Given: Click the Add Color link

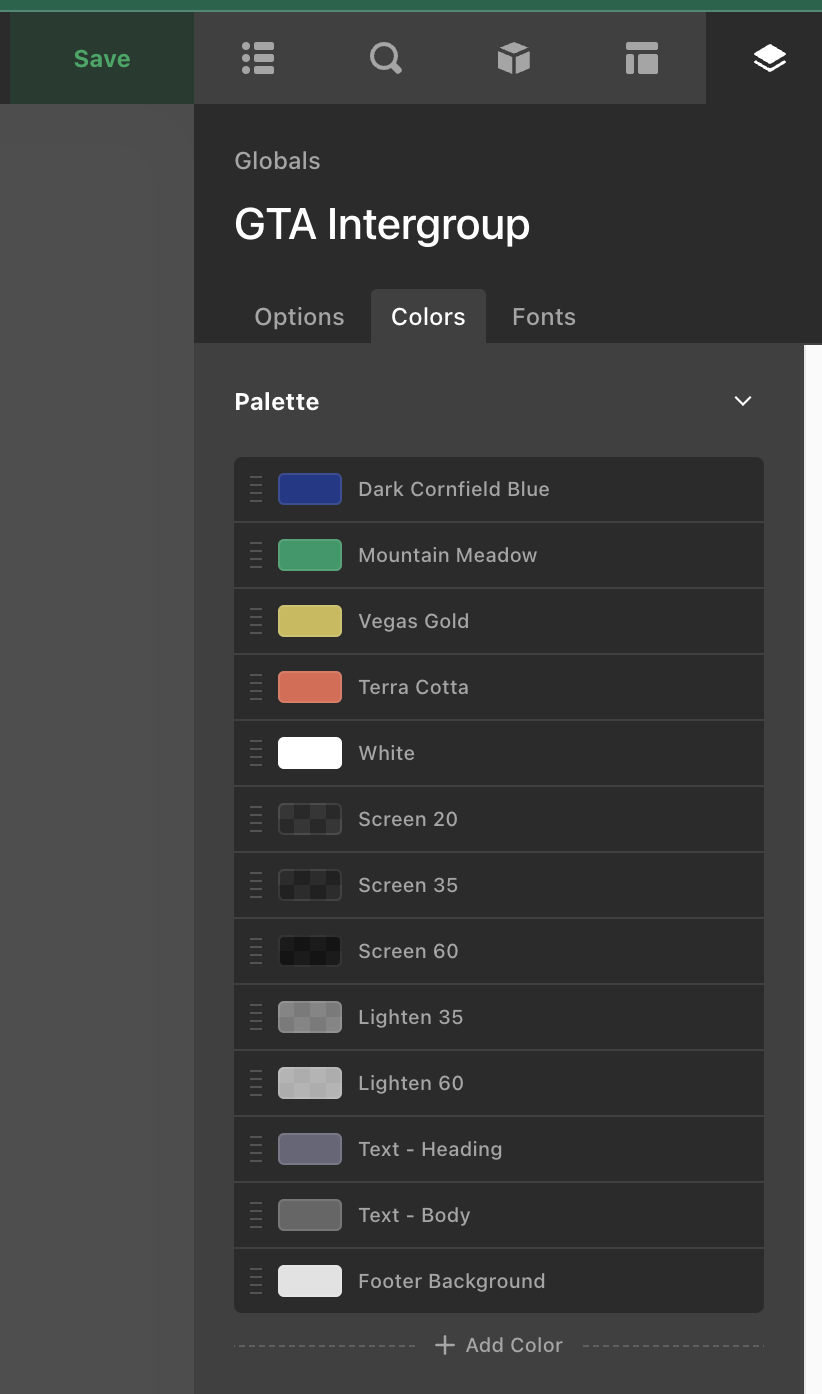Looking at the screenshot, I should pyautogui.click(x=499, y=1345).
